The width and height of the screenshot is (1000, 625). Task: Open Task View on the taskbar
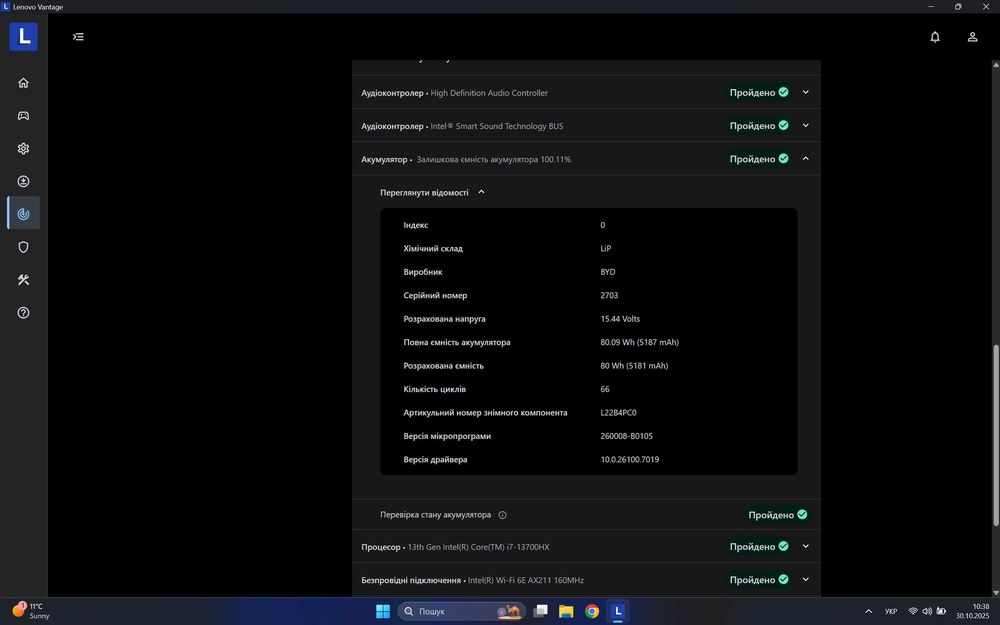coord(540,612)
